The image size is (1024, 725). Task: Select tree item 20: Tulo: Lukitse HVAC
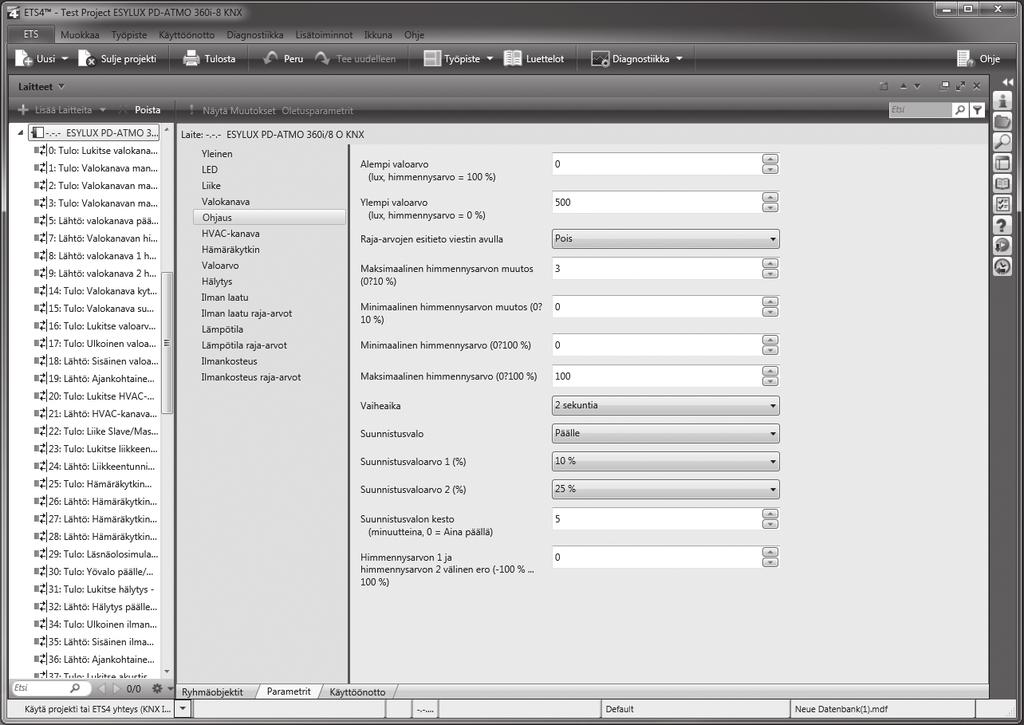96,396
